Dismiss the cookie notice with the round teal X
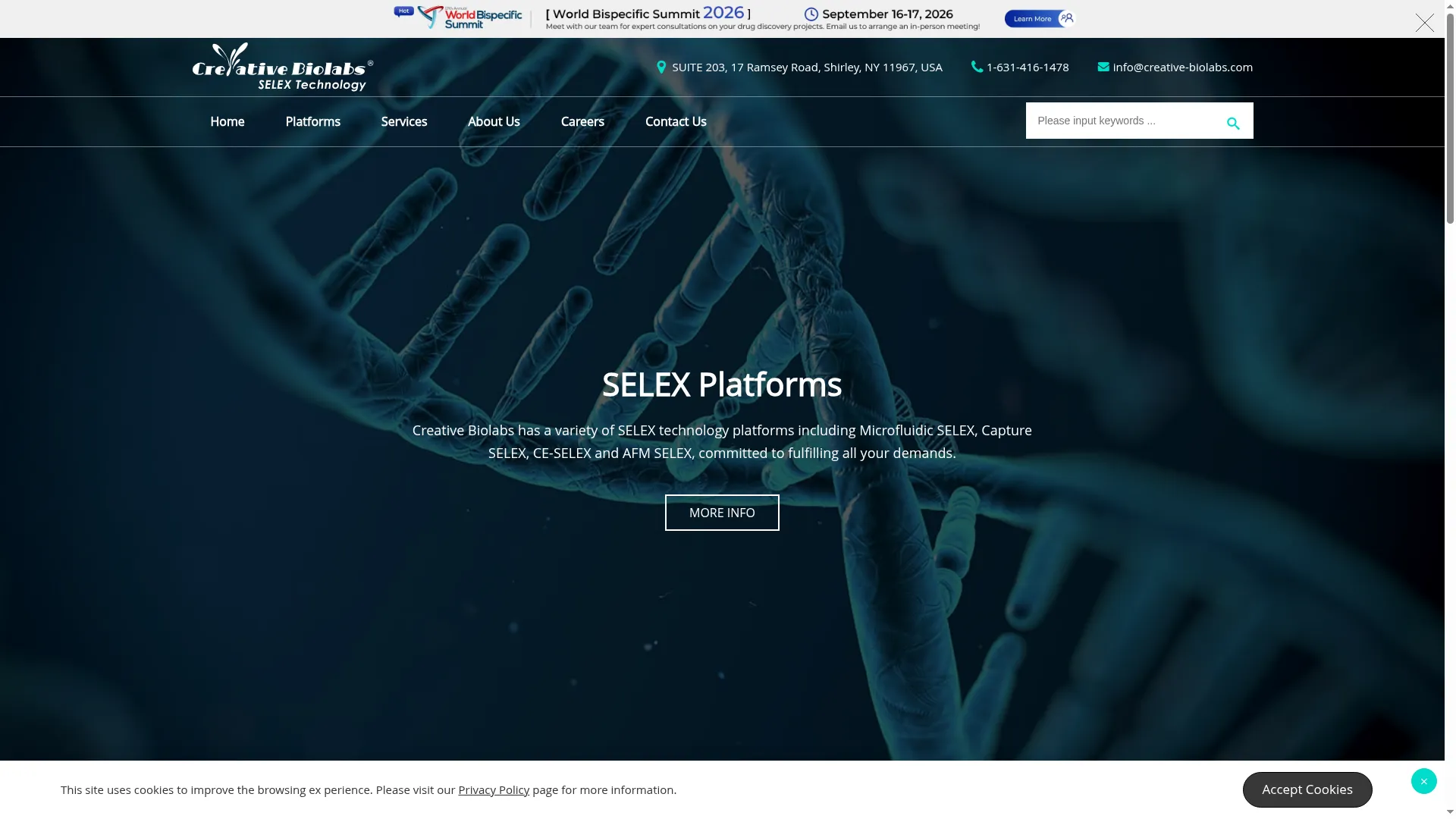1456x819 pixels. coord(1424,781)
